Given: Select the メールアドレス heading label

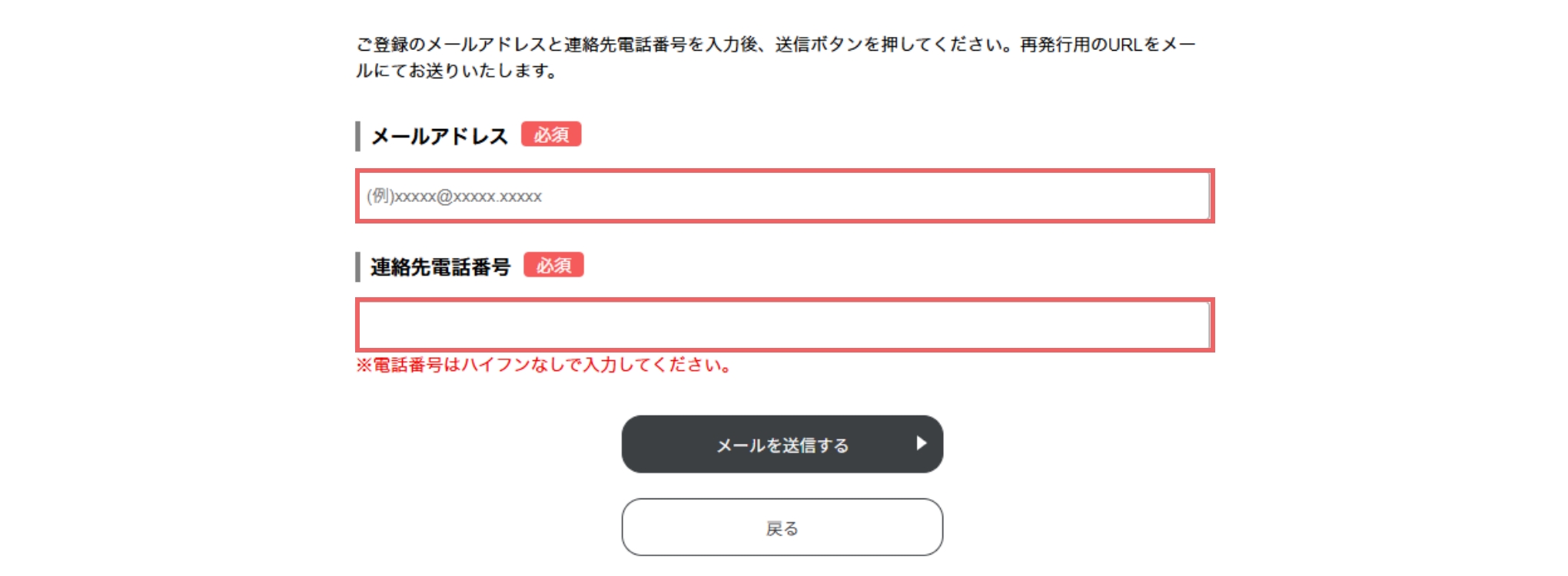Looking at the screenshot, I should (439, 136).
